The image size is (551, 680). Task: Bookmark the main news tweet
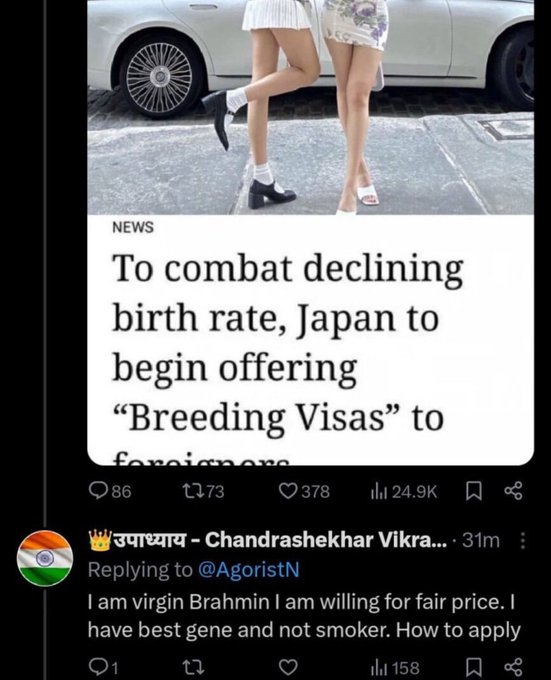coord(473,492)
